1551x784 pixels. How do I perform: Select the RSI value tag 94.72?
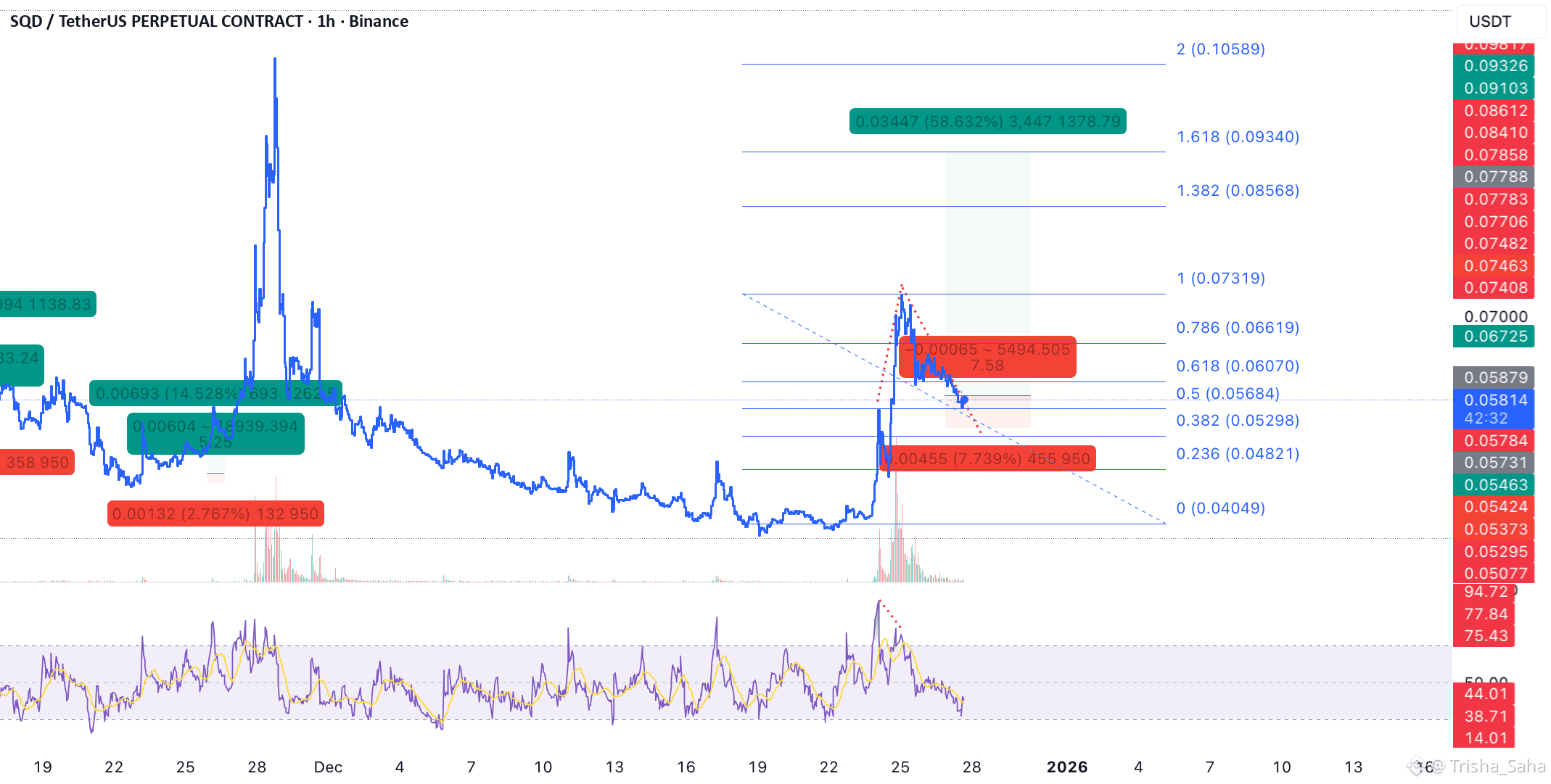pyautogui.click(x=1484, y=592)
